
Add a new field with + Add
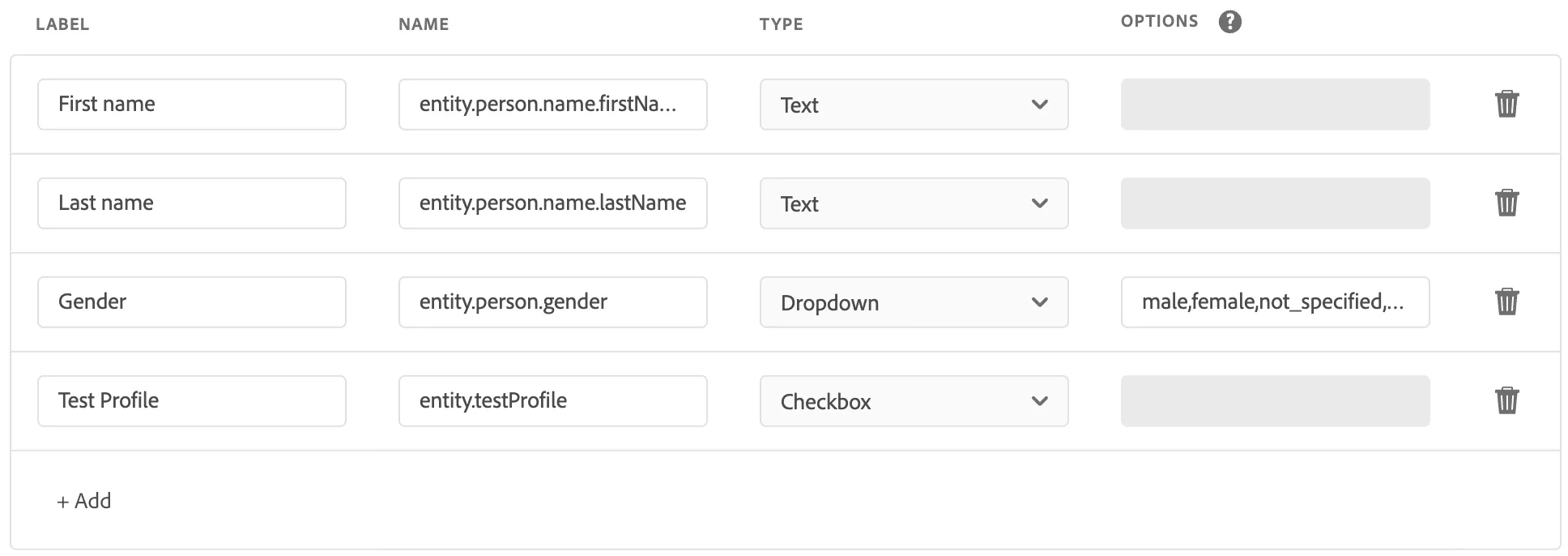(x=83, y=501)
